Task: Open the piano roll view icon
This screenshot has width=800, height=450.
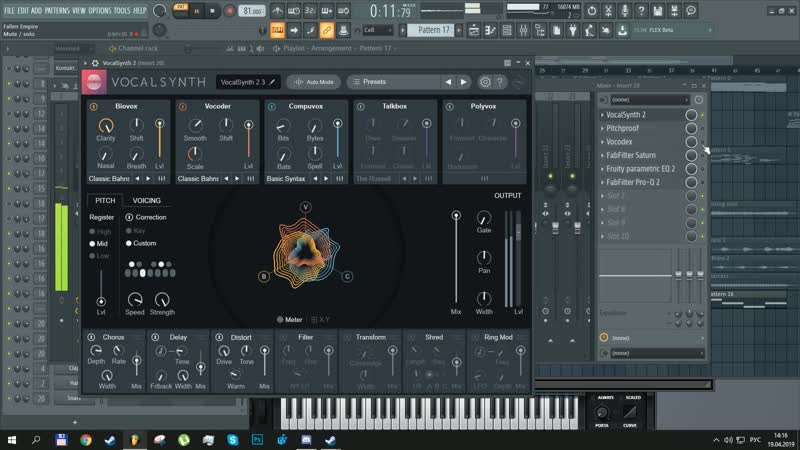Action: 490,31
